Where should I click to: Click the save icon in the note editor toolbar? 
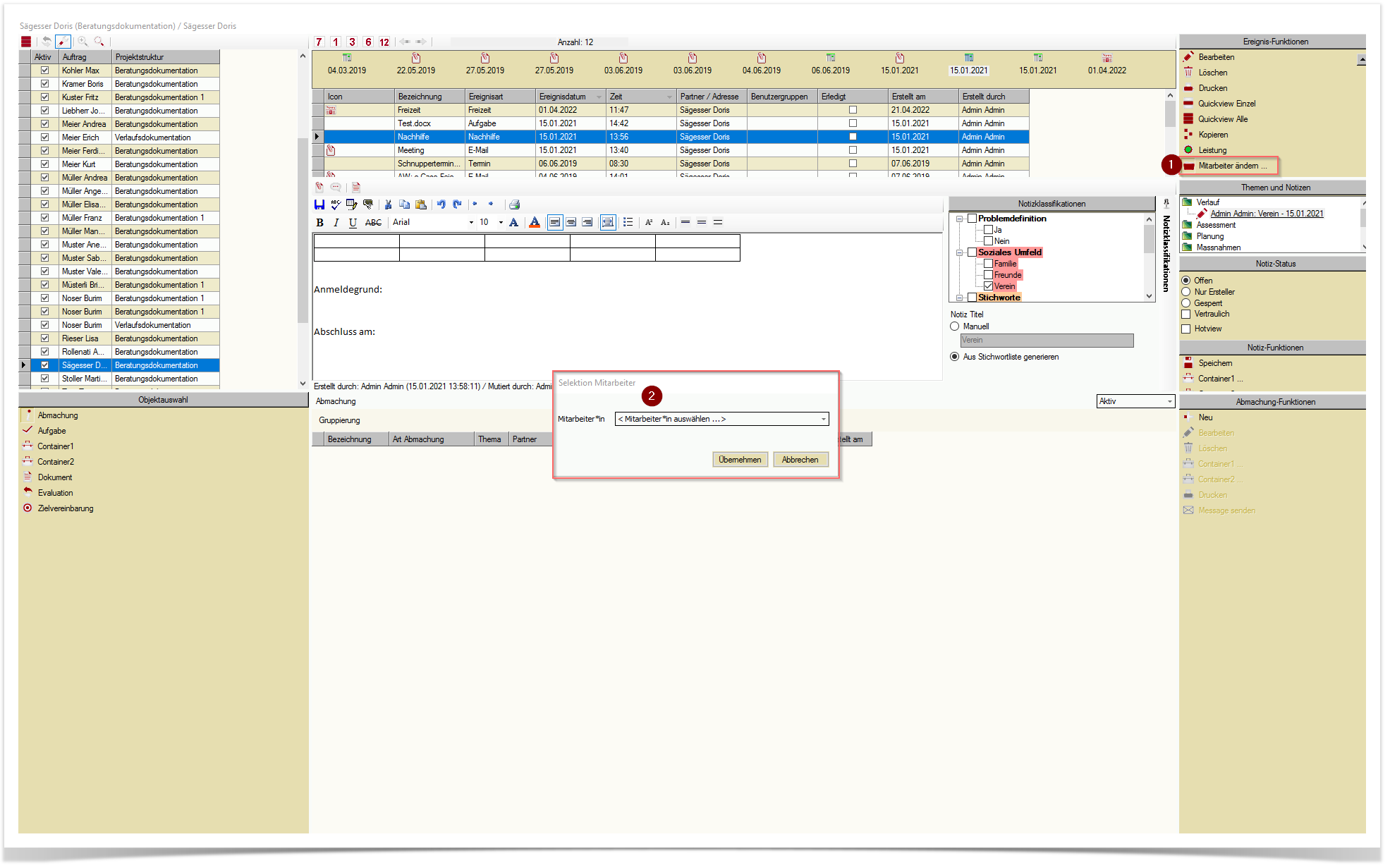pyautogui.click(x=319, y=204)
